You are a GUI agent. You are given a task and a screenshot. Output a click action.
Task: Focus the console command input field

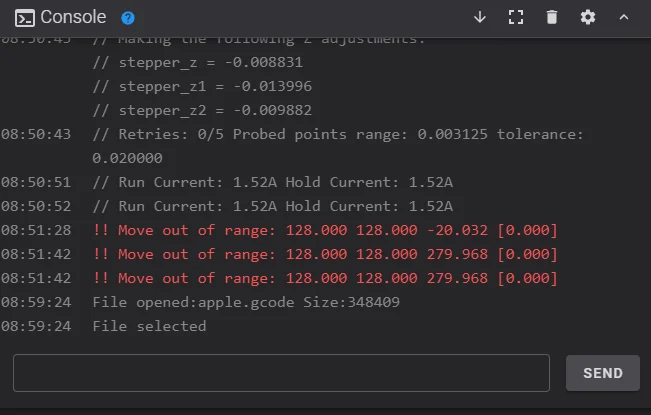[x=281, y=373]
